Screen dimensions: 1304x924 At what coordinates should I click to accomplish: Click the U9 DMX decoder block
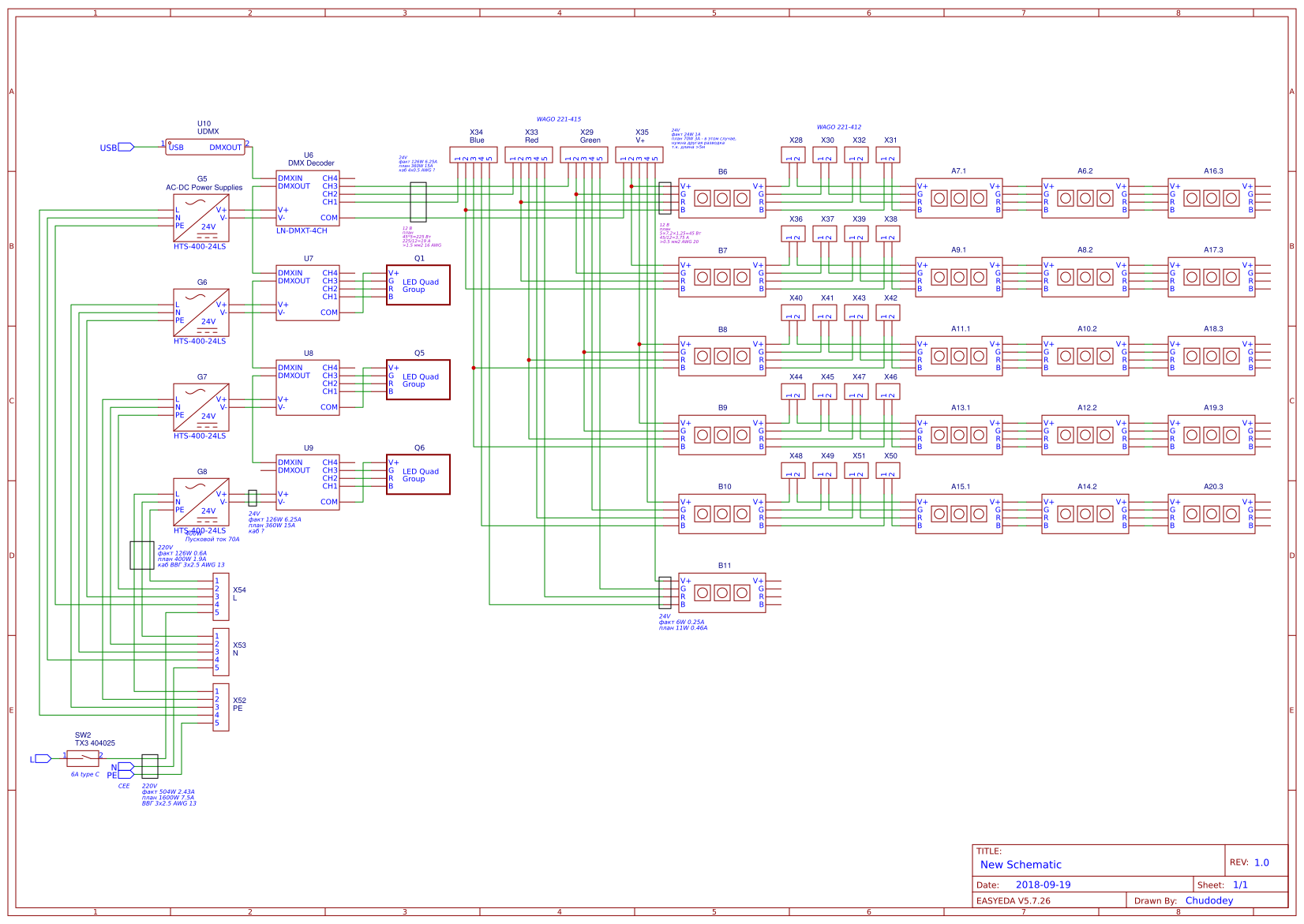(308, 482)
